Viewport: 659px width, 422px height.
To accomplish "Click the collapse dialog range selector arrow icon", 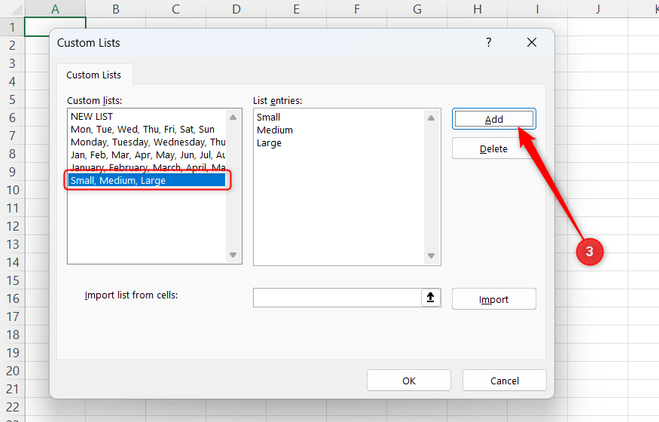I will point(430,298).
